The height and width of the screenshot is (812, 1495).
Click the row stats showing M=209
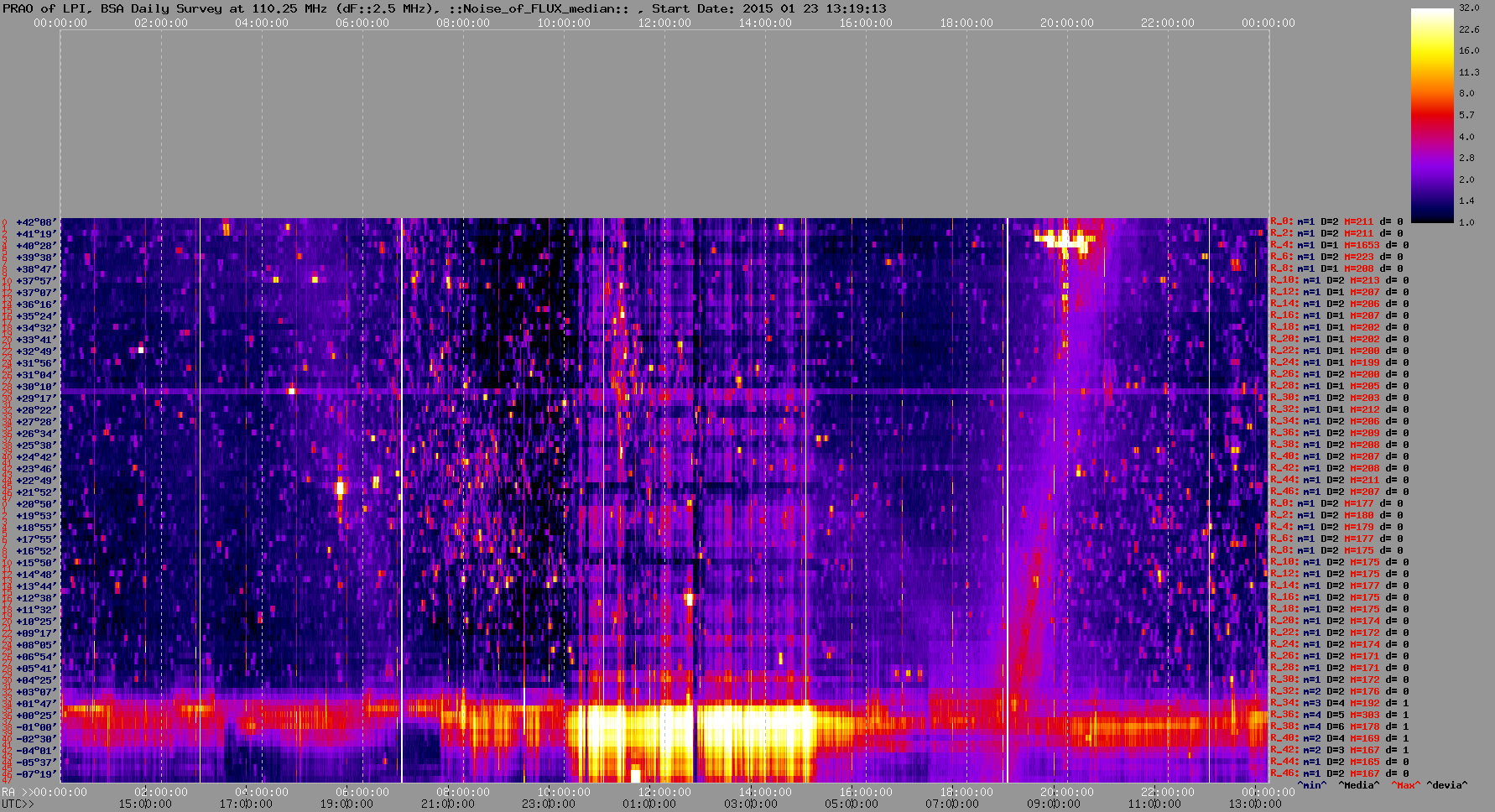click(1340, 434)
